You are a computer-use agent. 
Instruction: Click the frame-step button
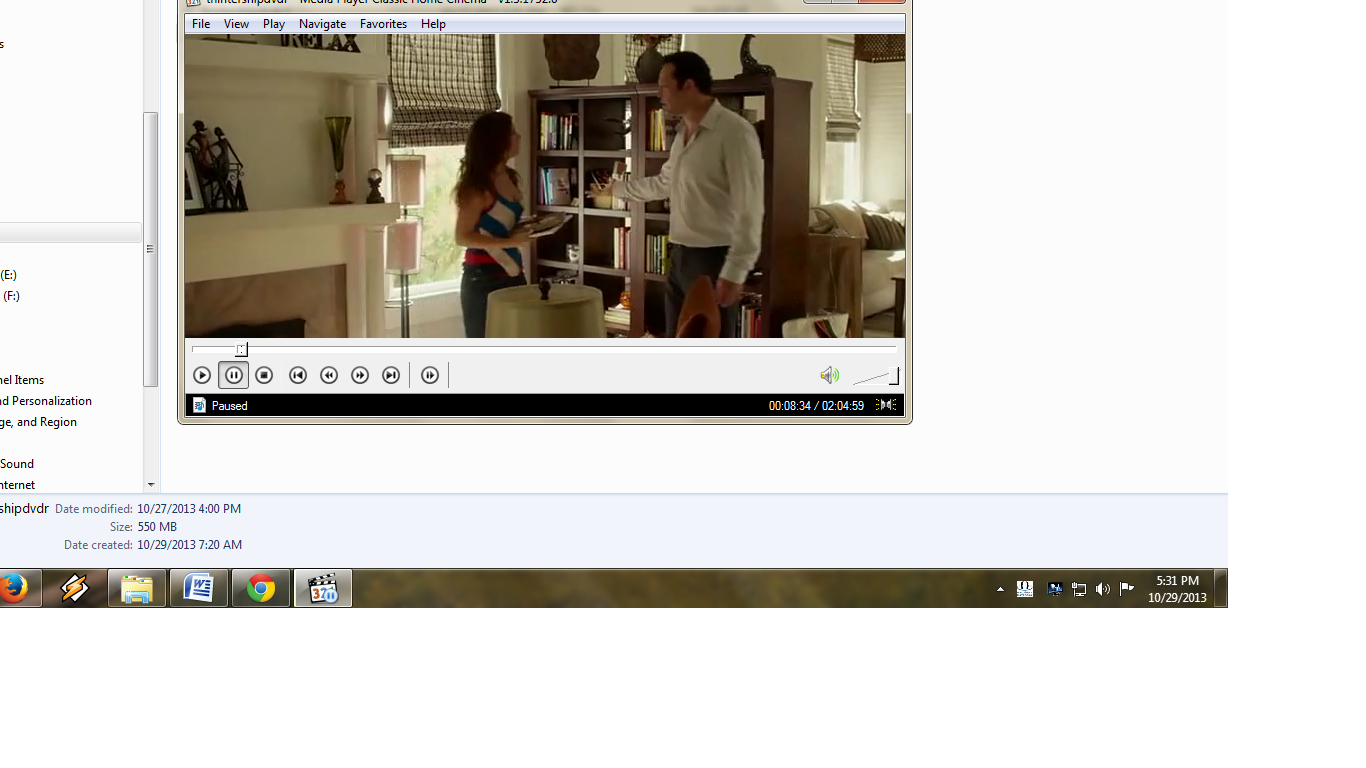pos(430,375)
